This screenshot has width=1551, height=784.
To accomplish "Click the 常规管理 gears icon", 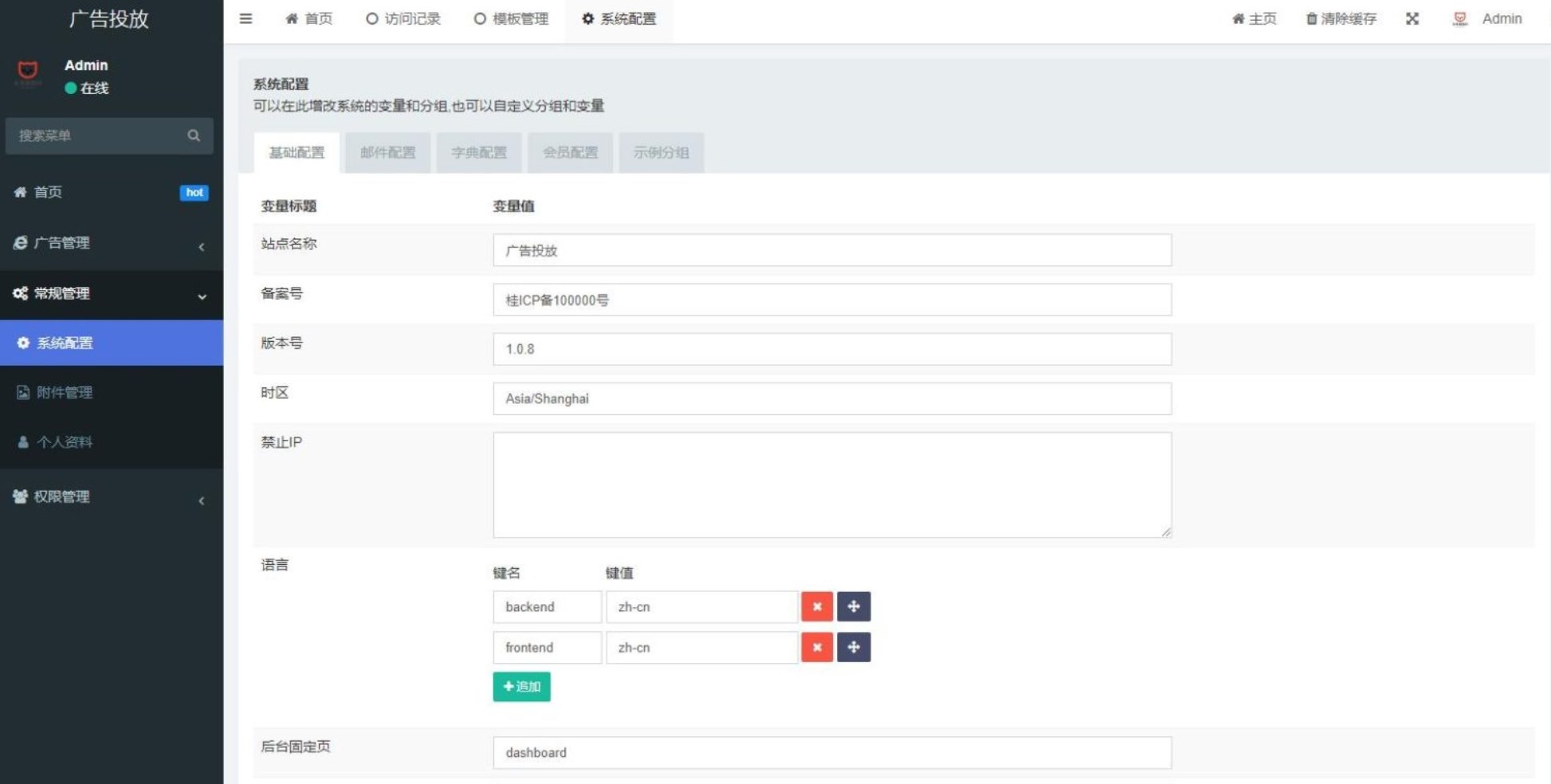I will coord(20,293).
